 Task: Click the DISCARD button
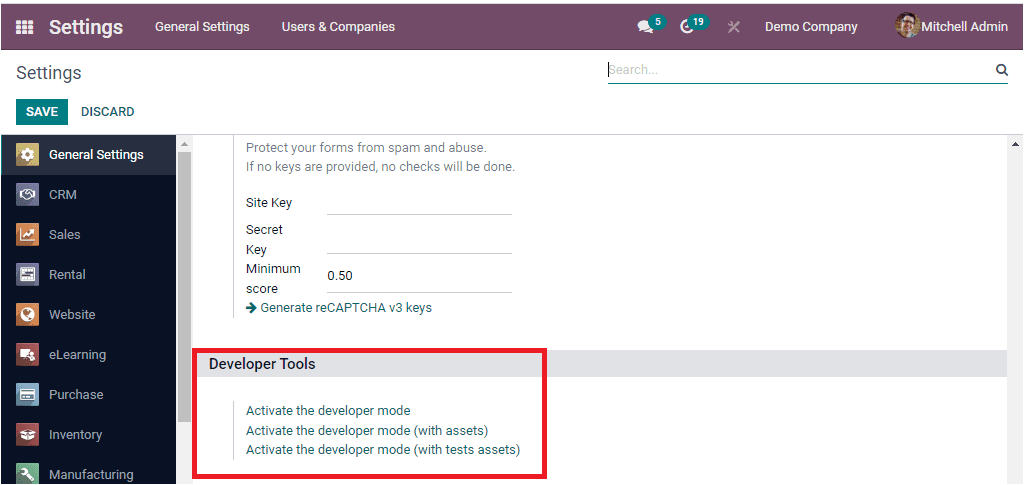(x=108, y=112)
